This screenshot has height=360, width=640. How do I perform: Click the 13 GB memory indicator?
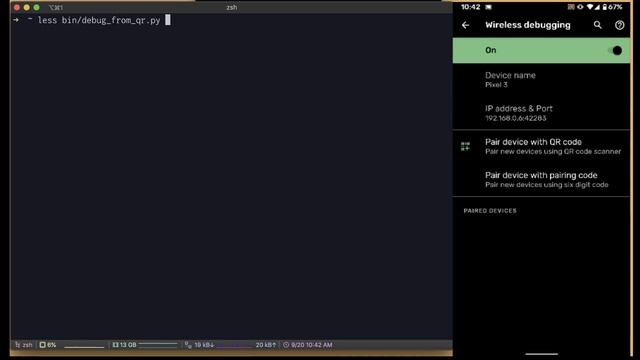[124, 345]
